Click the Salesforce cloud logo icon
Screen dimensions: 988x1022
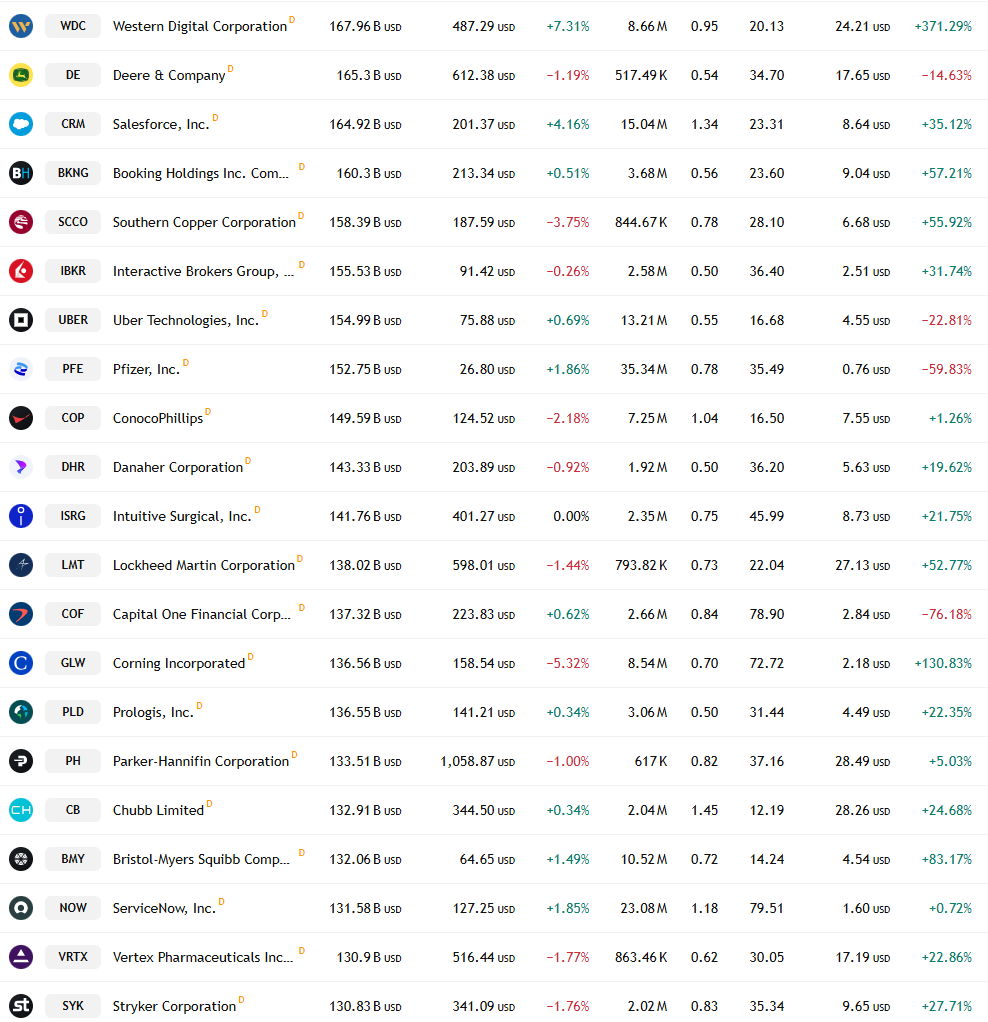click(x=21, y=124)
